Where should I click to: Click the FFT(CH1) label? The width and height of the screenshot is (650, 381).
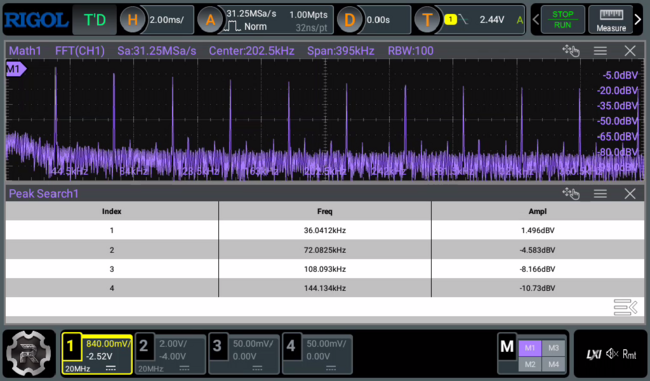80,51
